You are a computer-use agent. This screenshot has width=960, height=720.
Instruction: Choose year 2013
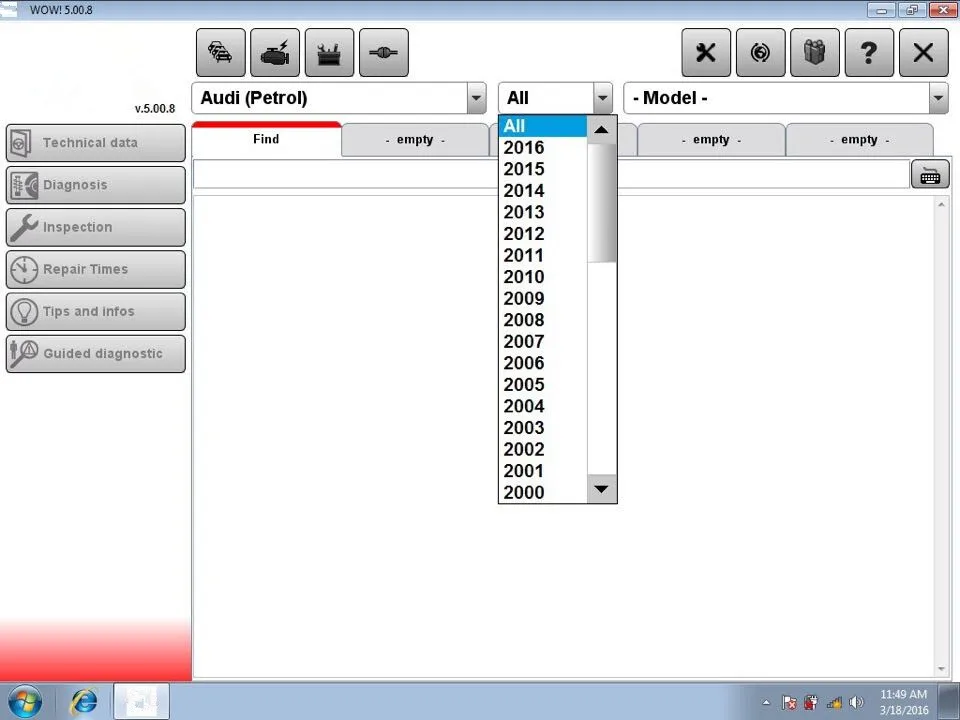coord(542,212)
